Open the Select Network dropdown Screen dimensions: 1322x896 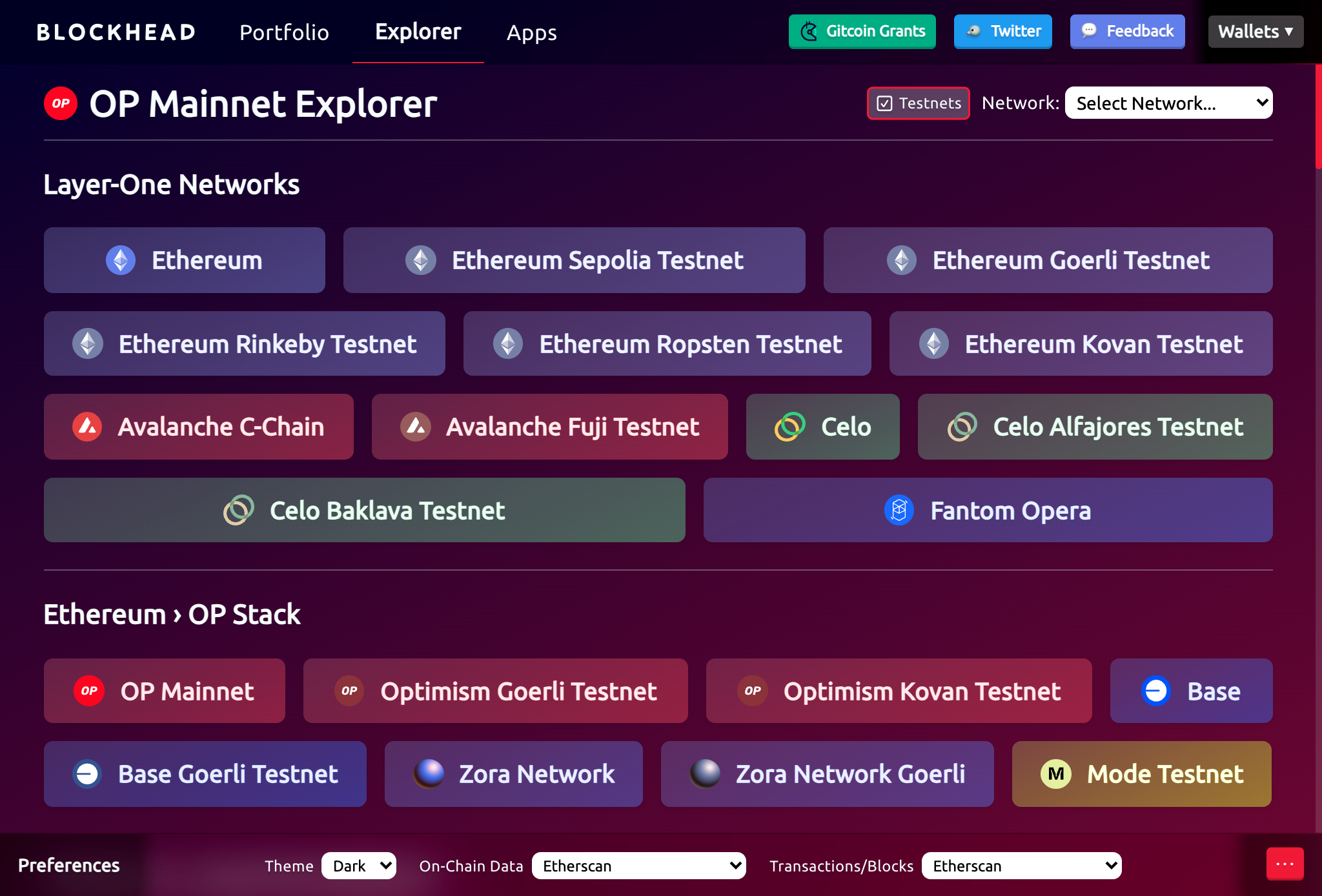tap(1168, 103)
